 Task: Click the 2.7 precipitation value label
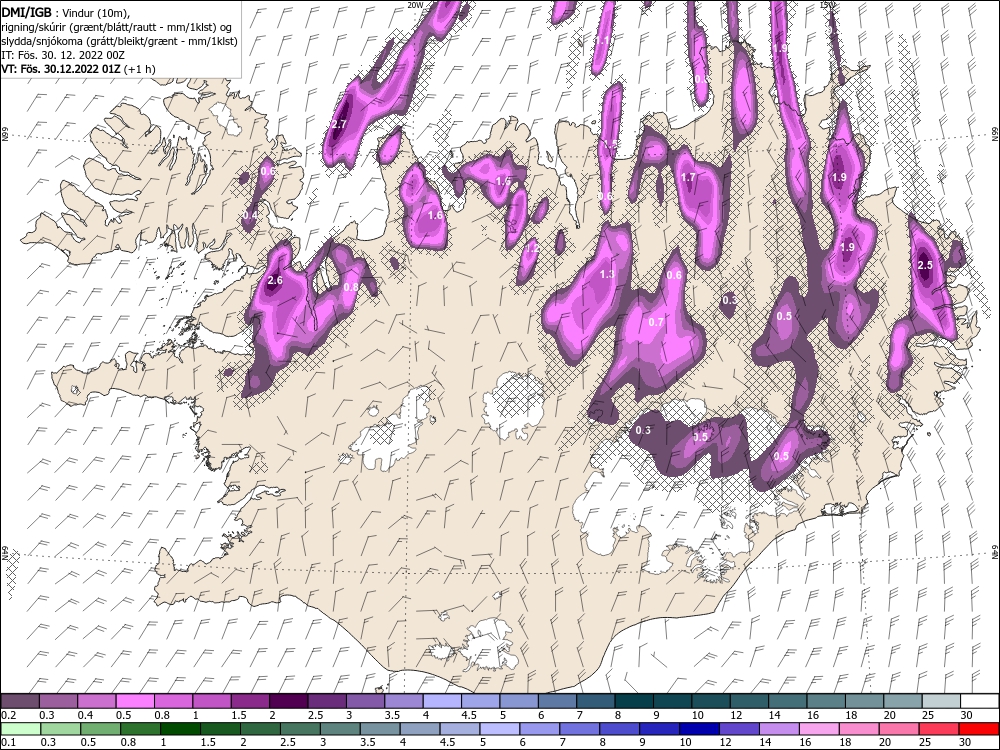pyautogui.click(x=339, y=124)
